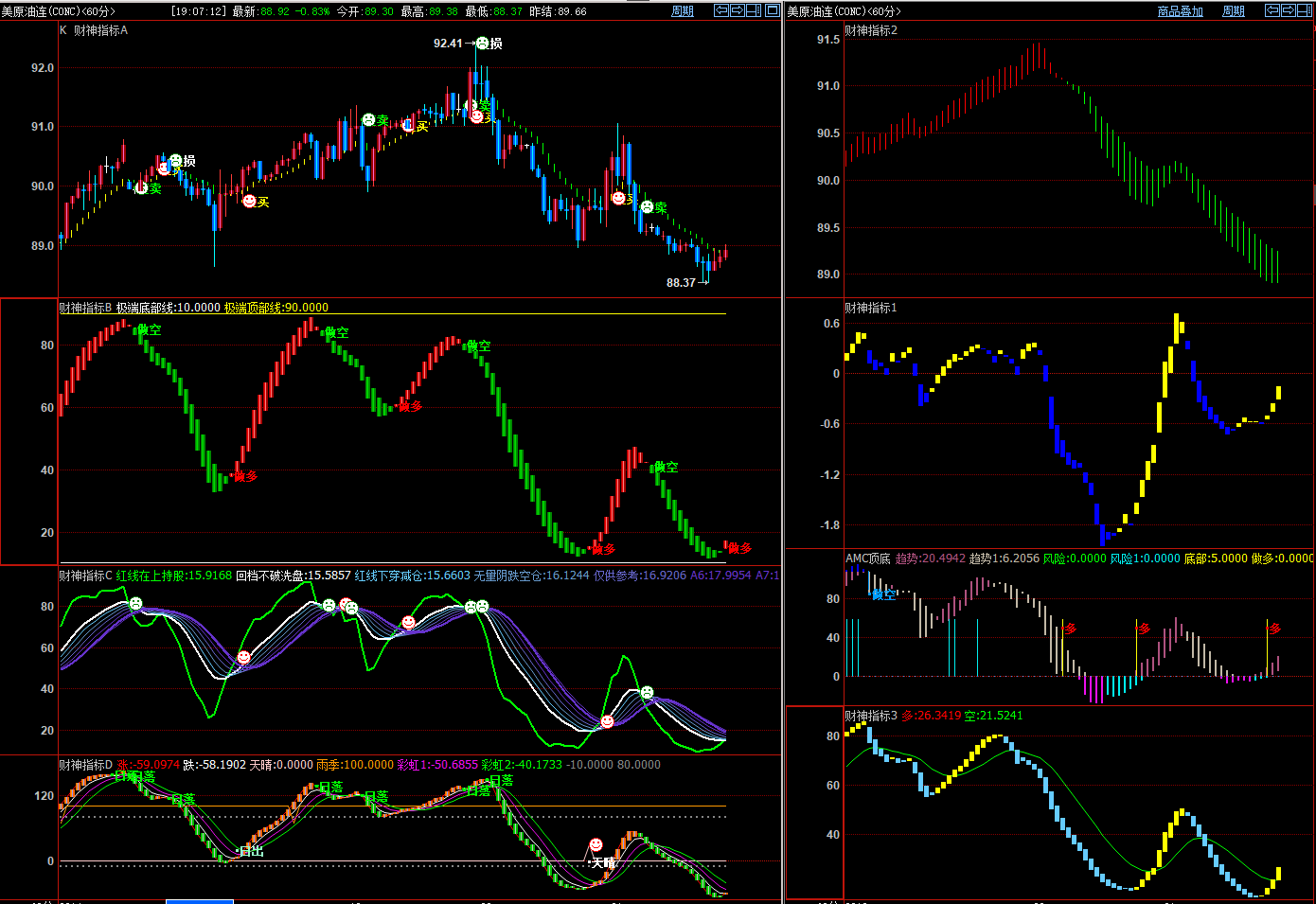Image resolution: width=1316 pixels, height=904 pixels.
Task: Click the right chart's split-panel layout icon
Action: (x=1304, y=10)
